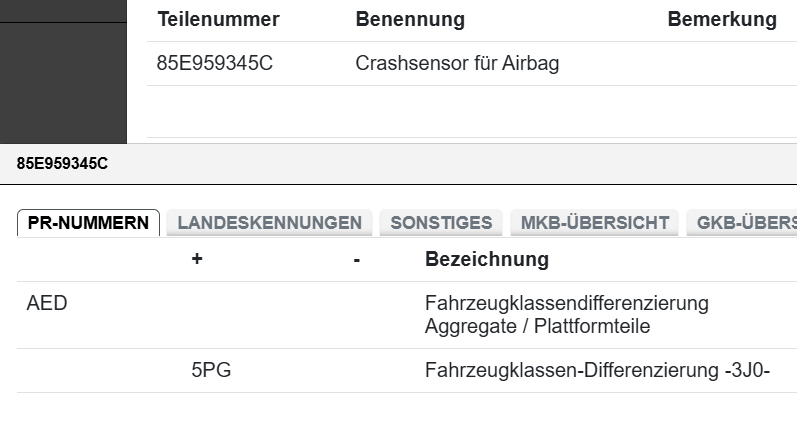Click the Bezeichnung column header
Screen dimensions: 797x428
(x=487, y=260)
